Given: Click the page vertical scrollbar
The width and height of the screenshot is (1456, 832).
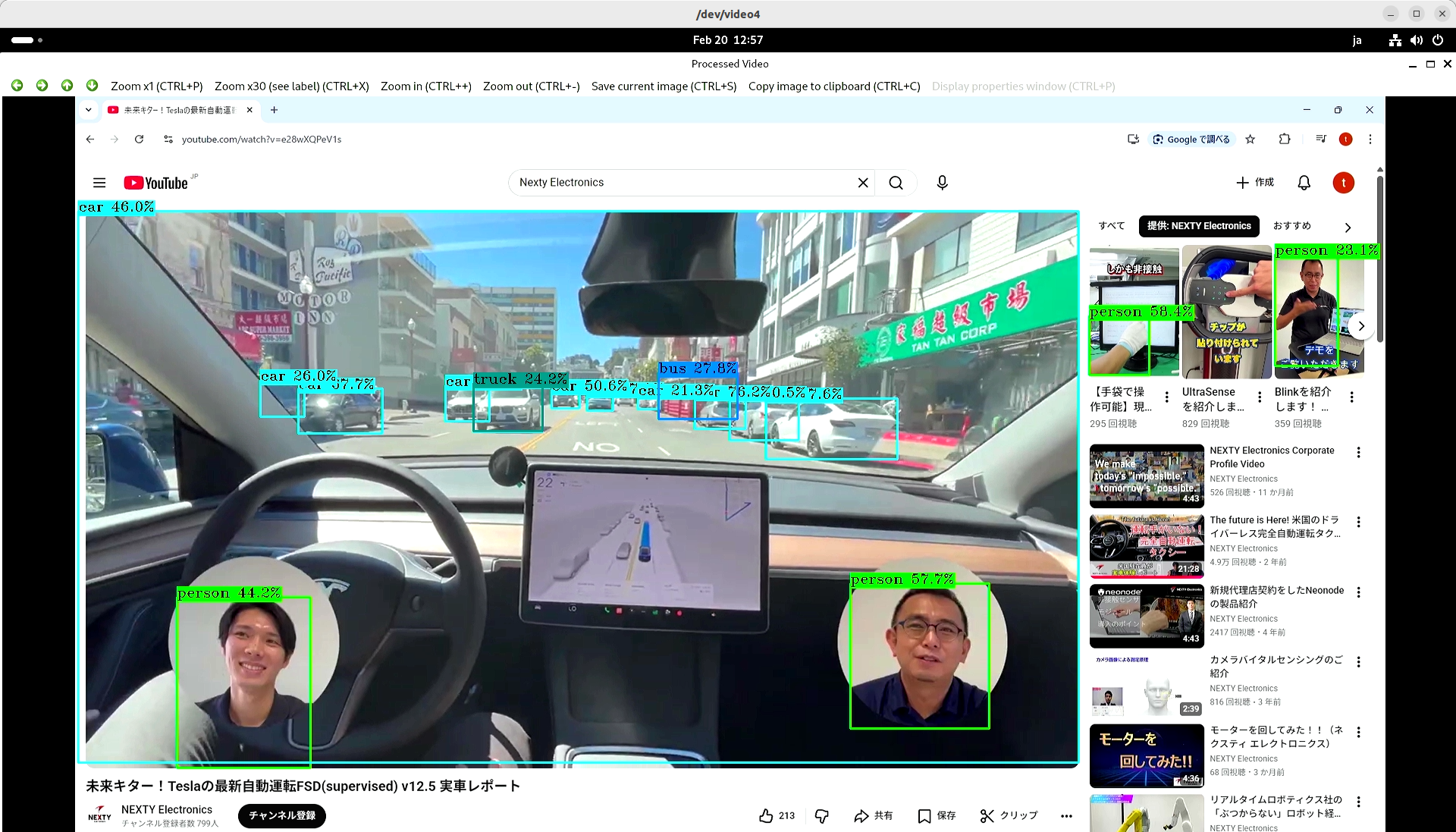Looking at the screenshot, I should [1379, 258].
